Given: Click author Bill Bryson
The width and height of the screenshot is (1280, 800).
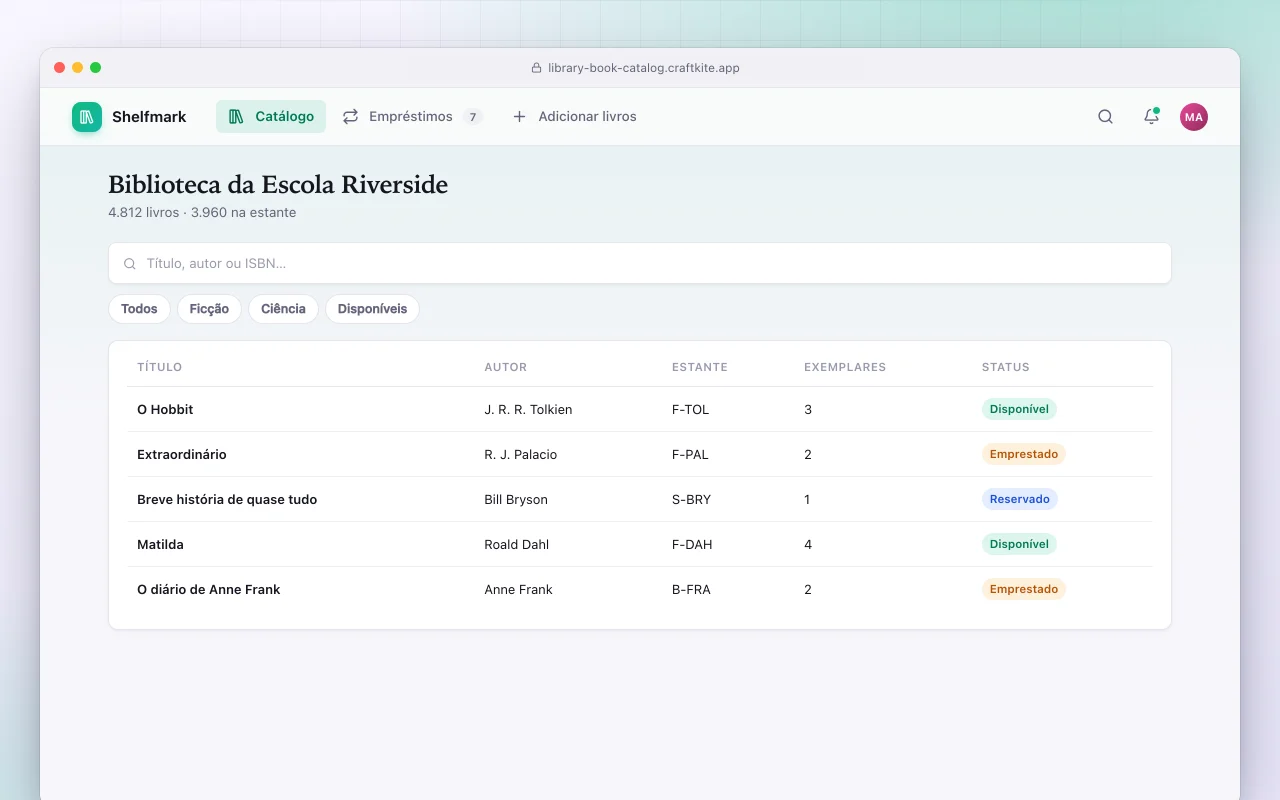Looking at the screenshot, I should pyautogui.click(x=516, y=499).
